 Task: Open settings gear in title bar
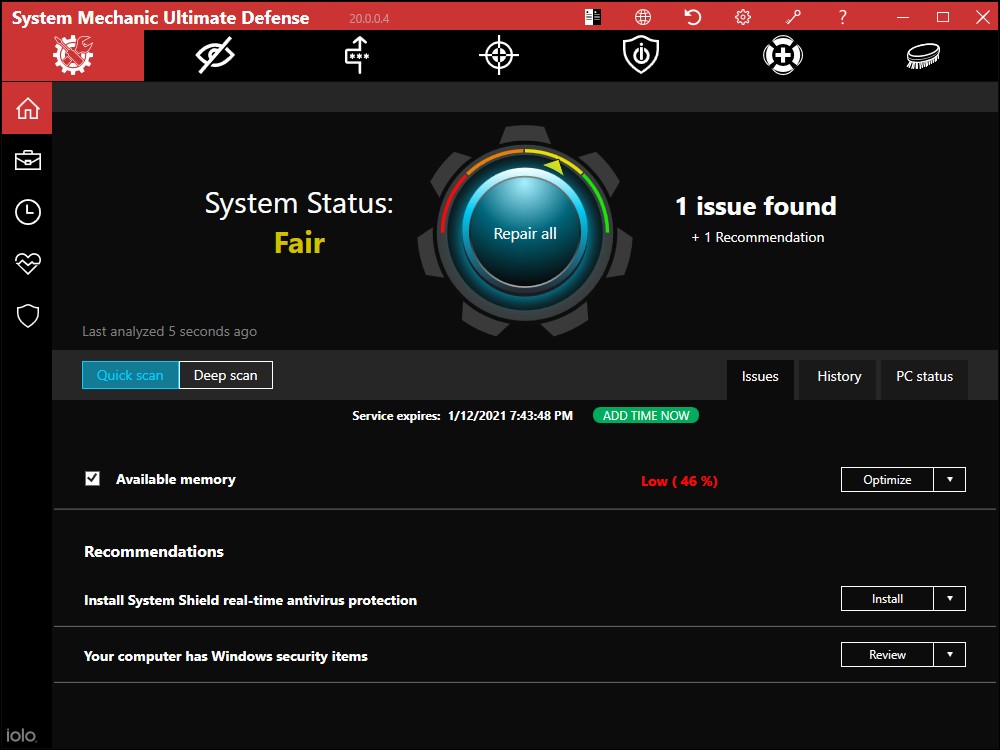pyautogui.click(x=742, y=17)
